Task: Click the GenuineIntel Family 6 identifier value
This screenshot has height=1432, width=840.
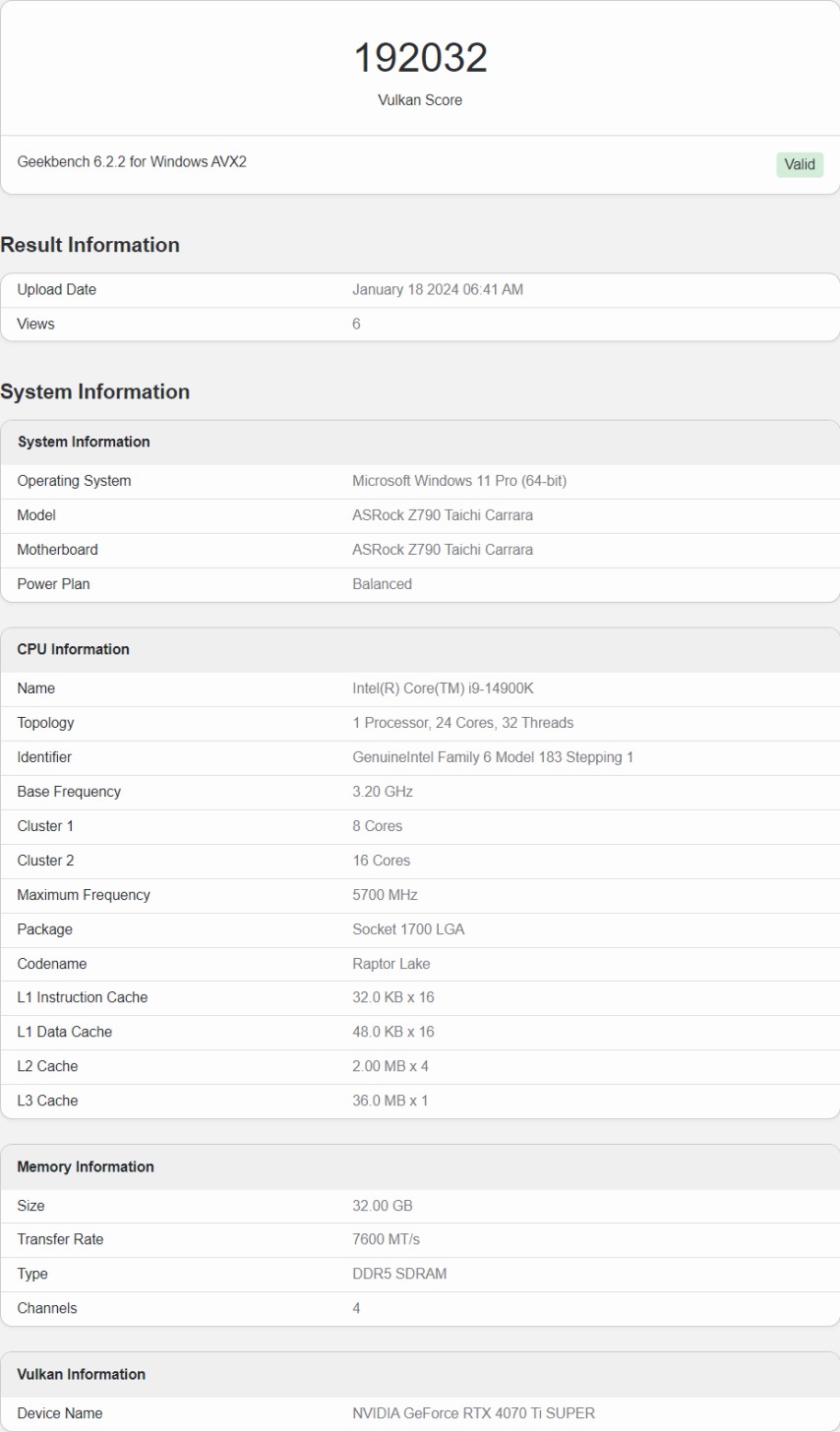Action: click(x=492, y=757)
